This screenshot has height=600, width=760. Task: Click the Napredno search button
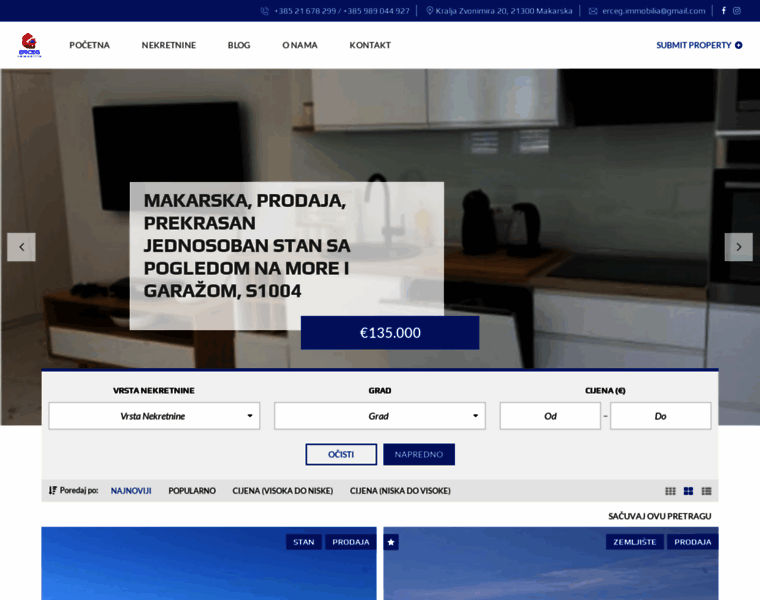pyautogui.click(x=419, y=454)
